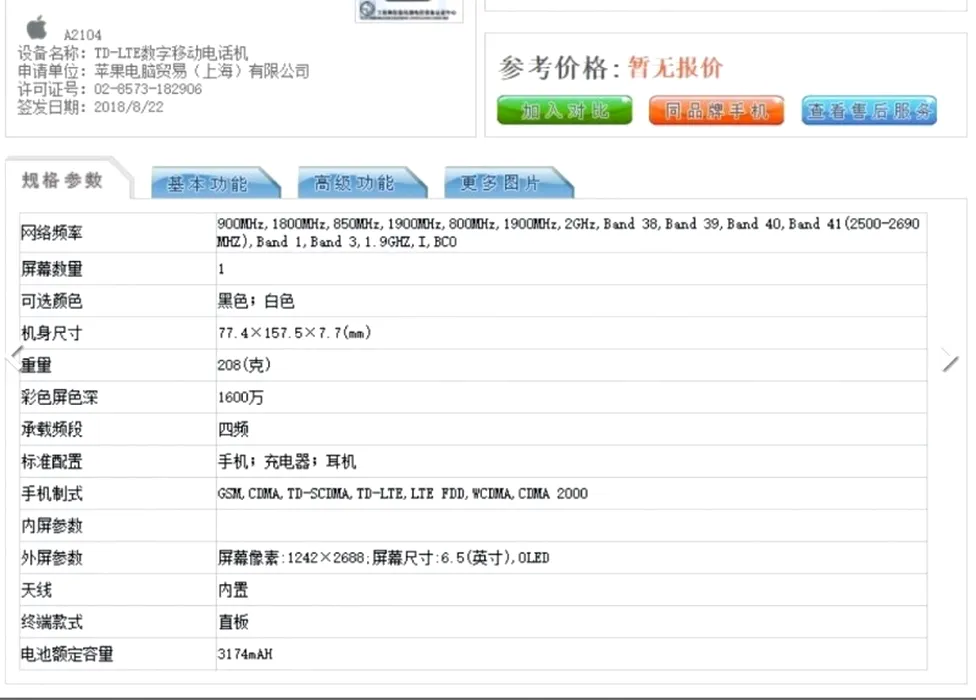Image resolution: width=976 pixels, height=700 pixels.
Task: Click the 3174mAH battery capacity value
Action: (x=245, y=654)
